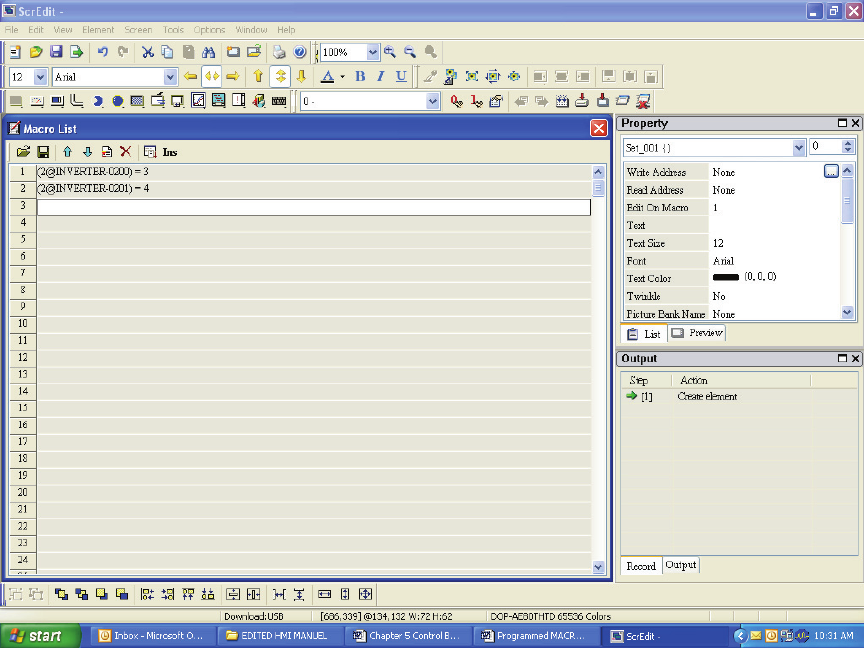This screenshot has width=864, height=648.
Task: Toggle Underline text formatting
Action: coord(401,77)
